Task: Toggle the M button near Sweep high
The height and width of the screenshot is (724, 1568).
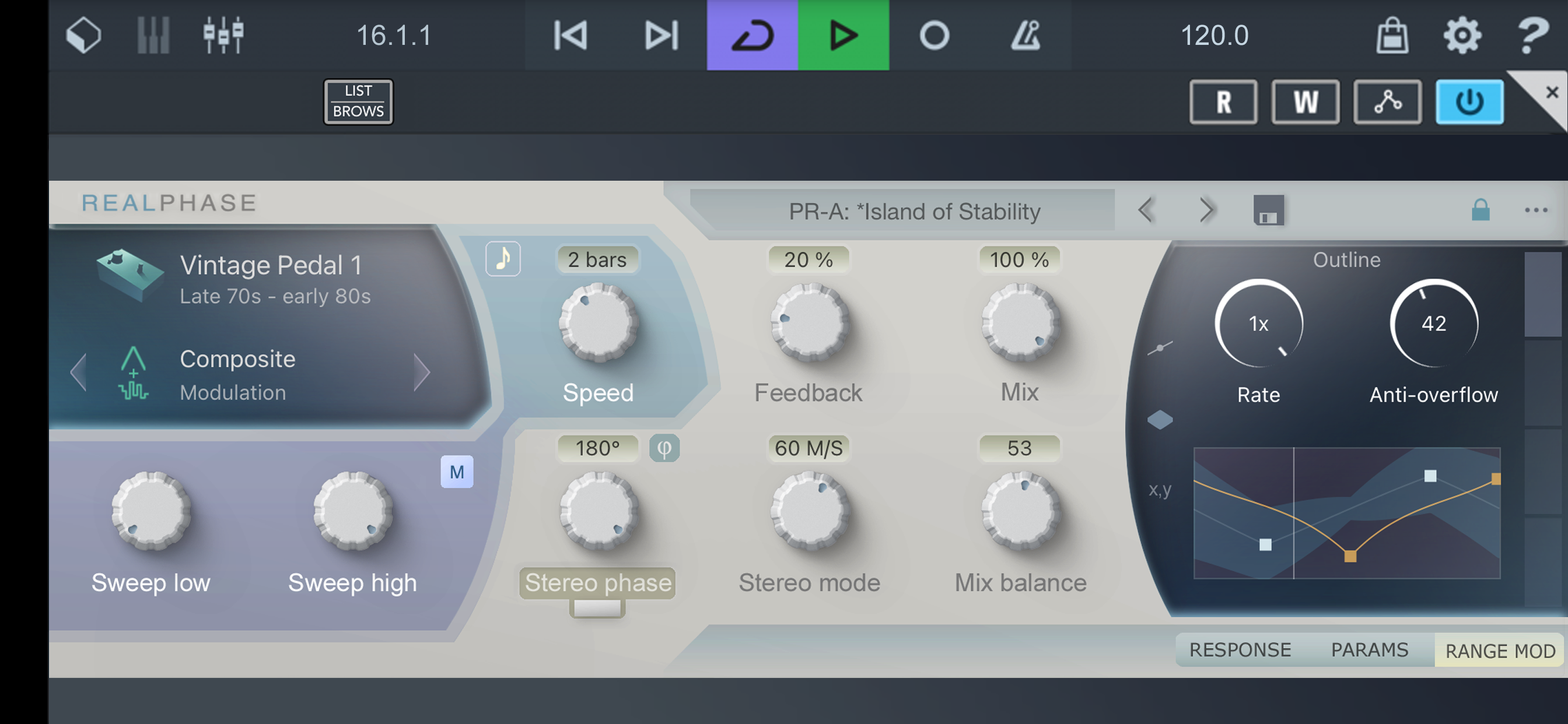Action: click(x=457, y=472)
